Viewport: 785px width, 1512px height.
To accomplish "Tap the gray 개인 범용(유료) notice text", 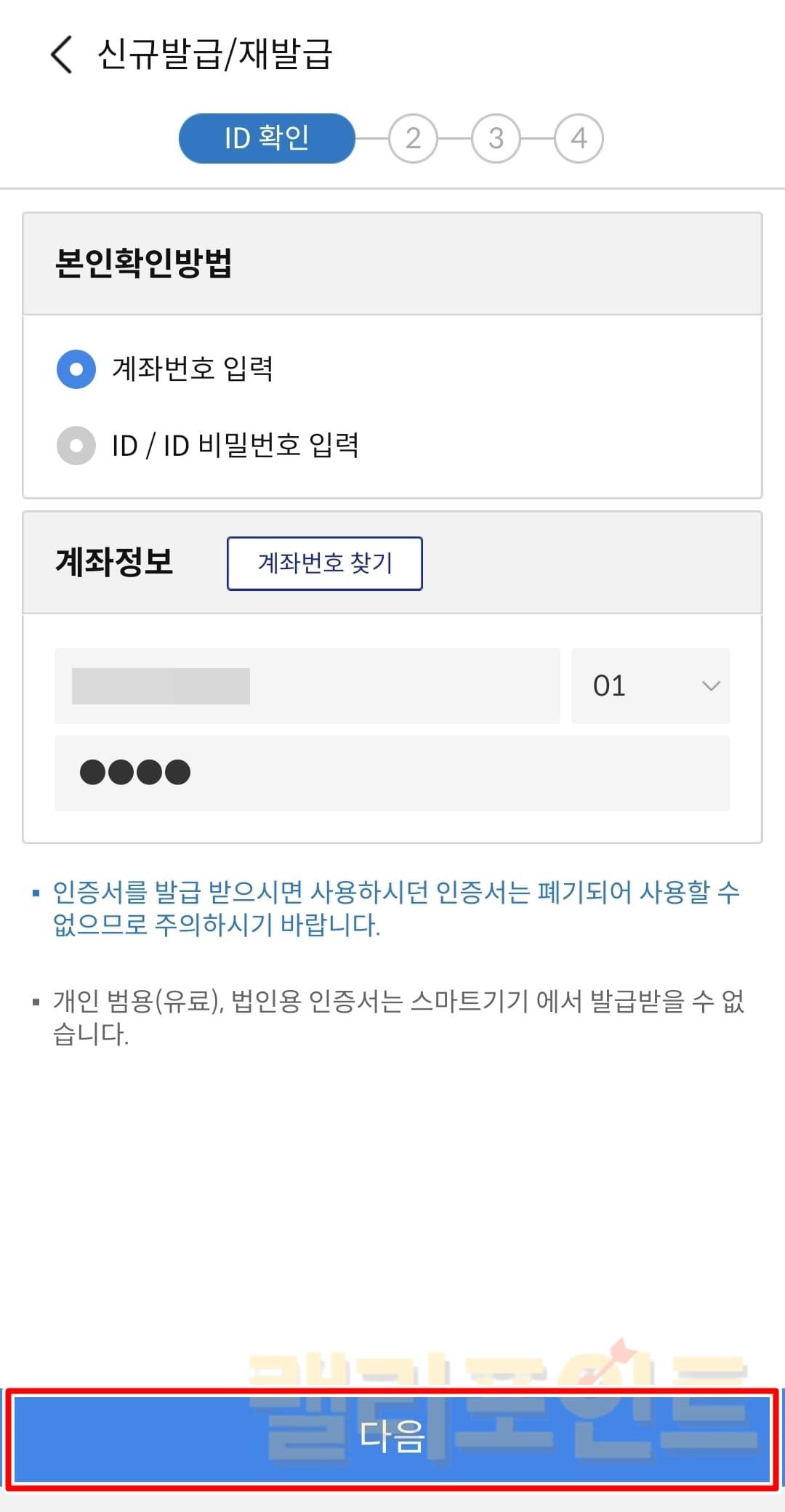I will point(398,1017).
